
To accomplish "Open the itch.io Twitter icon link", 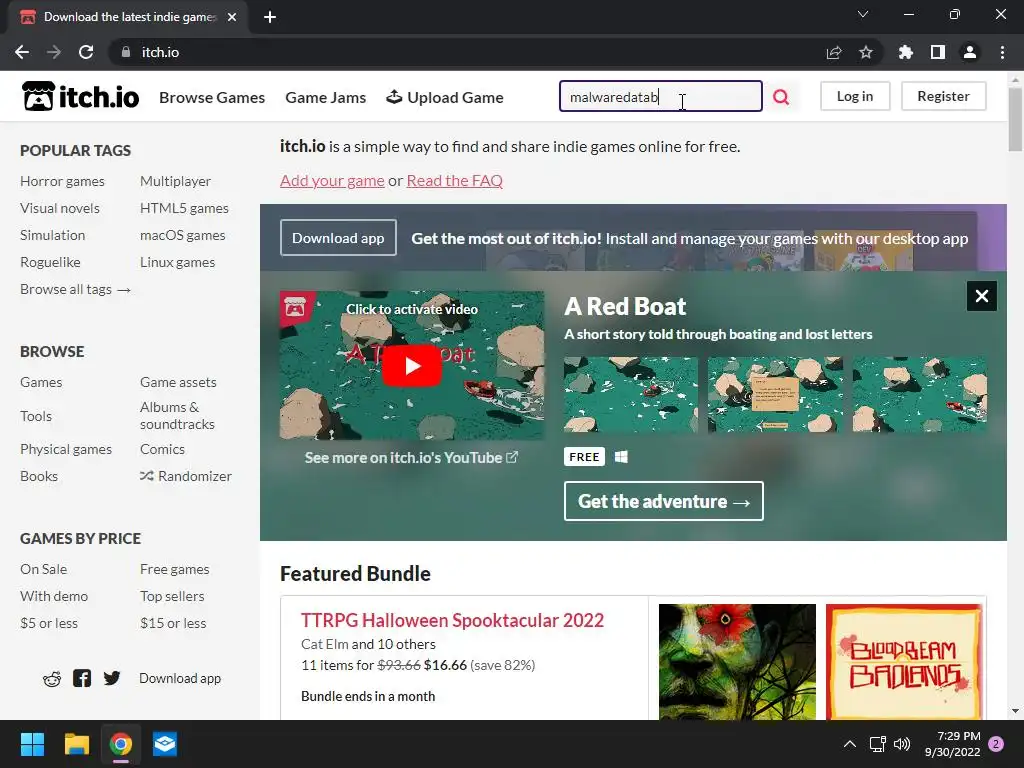I will [x=112, y=679].
